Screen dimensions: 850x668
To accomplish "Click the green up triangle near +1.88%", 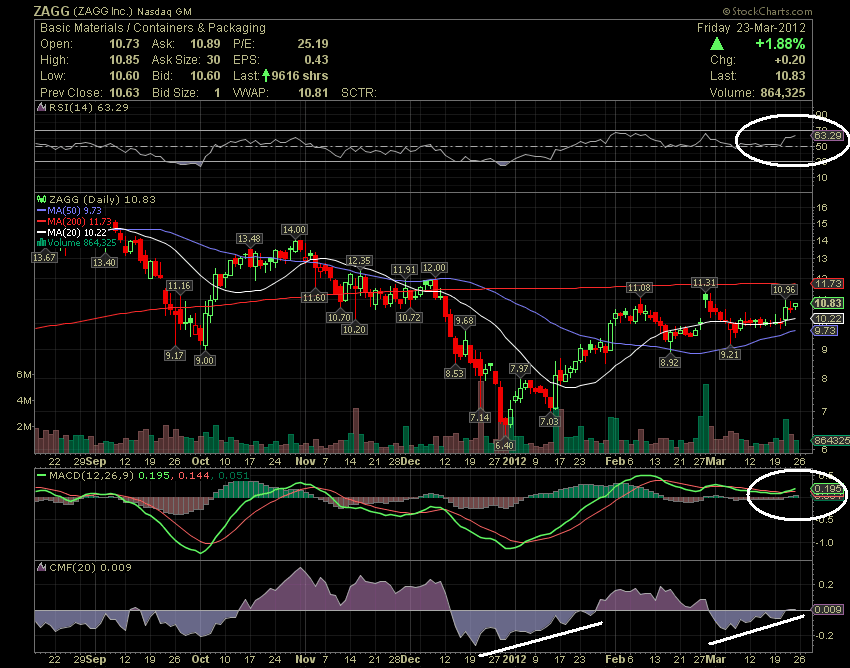I will click(717, 43).
